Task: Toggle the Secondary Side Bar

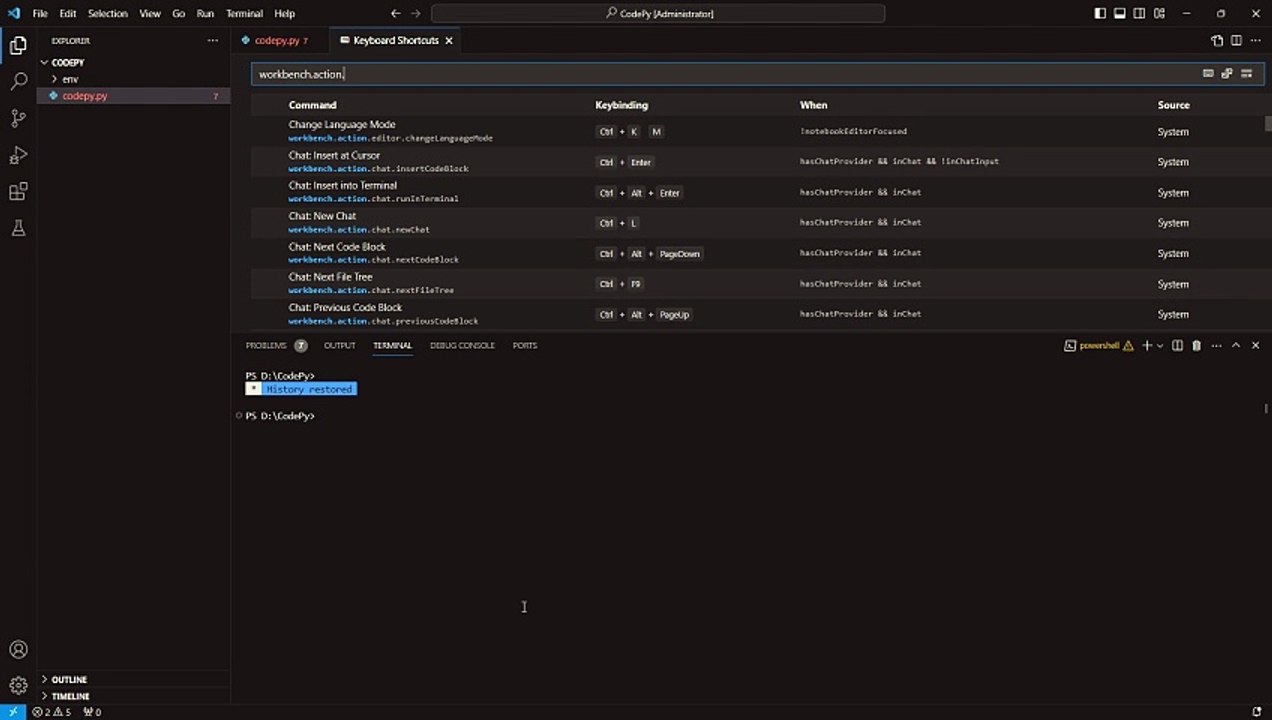Action: [x=1140, y=13]
